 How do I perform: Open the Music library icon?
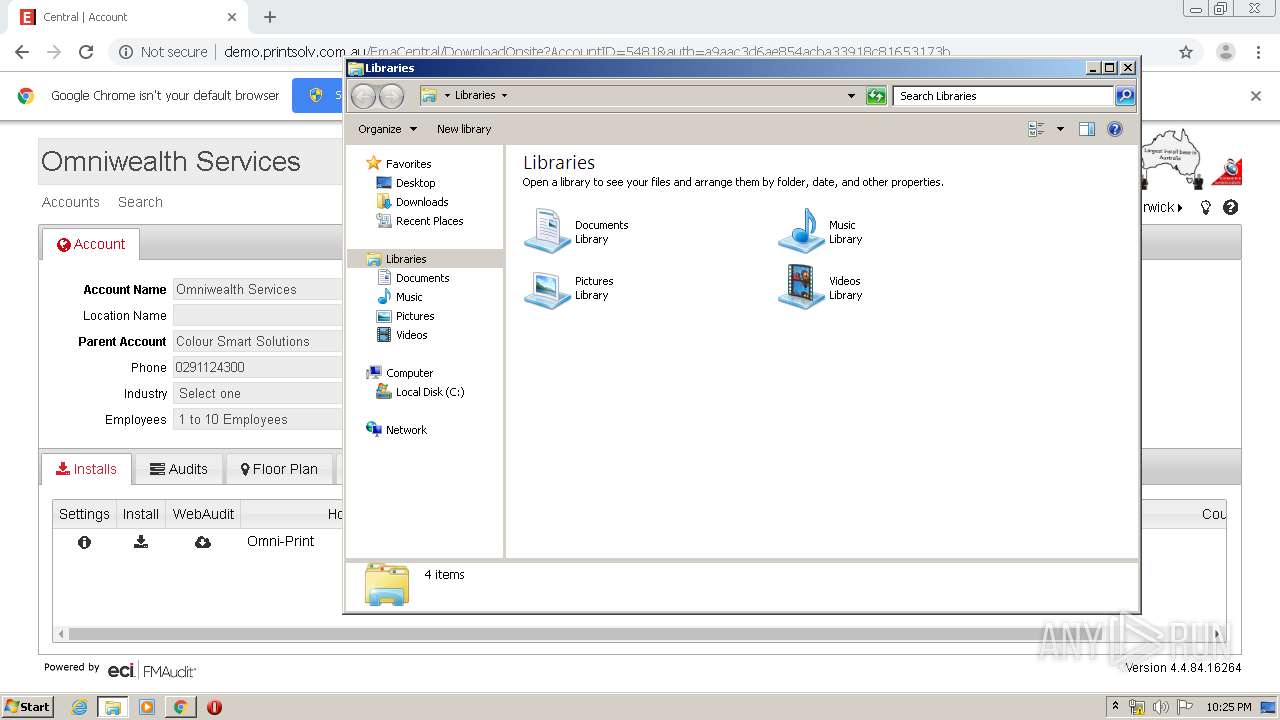point(801,231)
